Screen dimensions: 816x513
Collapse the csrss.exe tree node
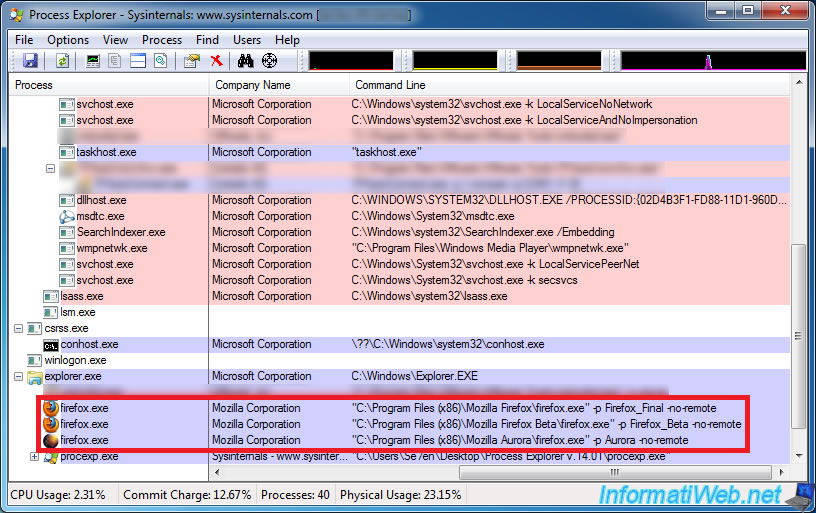coord(19,328)
